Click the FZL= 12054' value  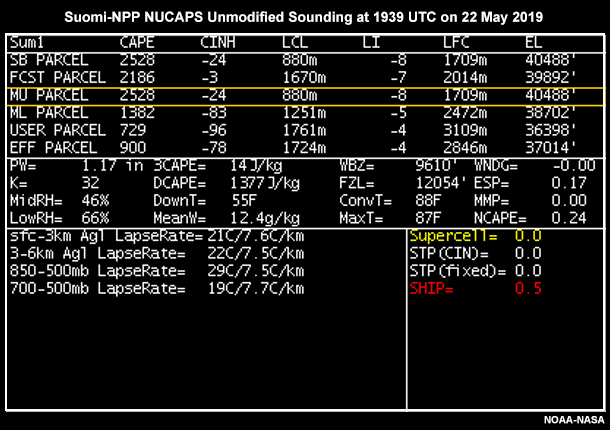click(441, 183)
